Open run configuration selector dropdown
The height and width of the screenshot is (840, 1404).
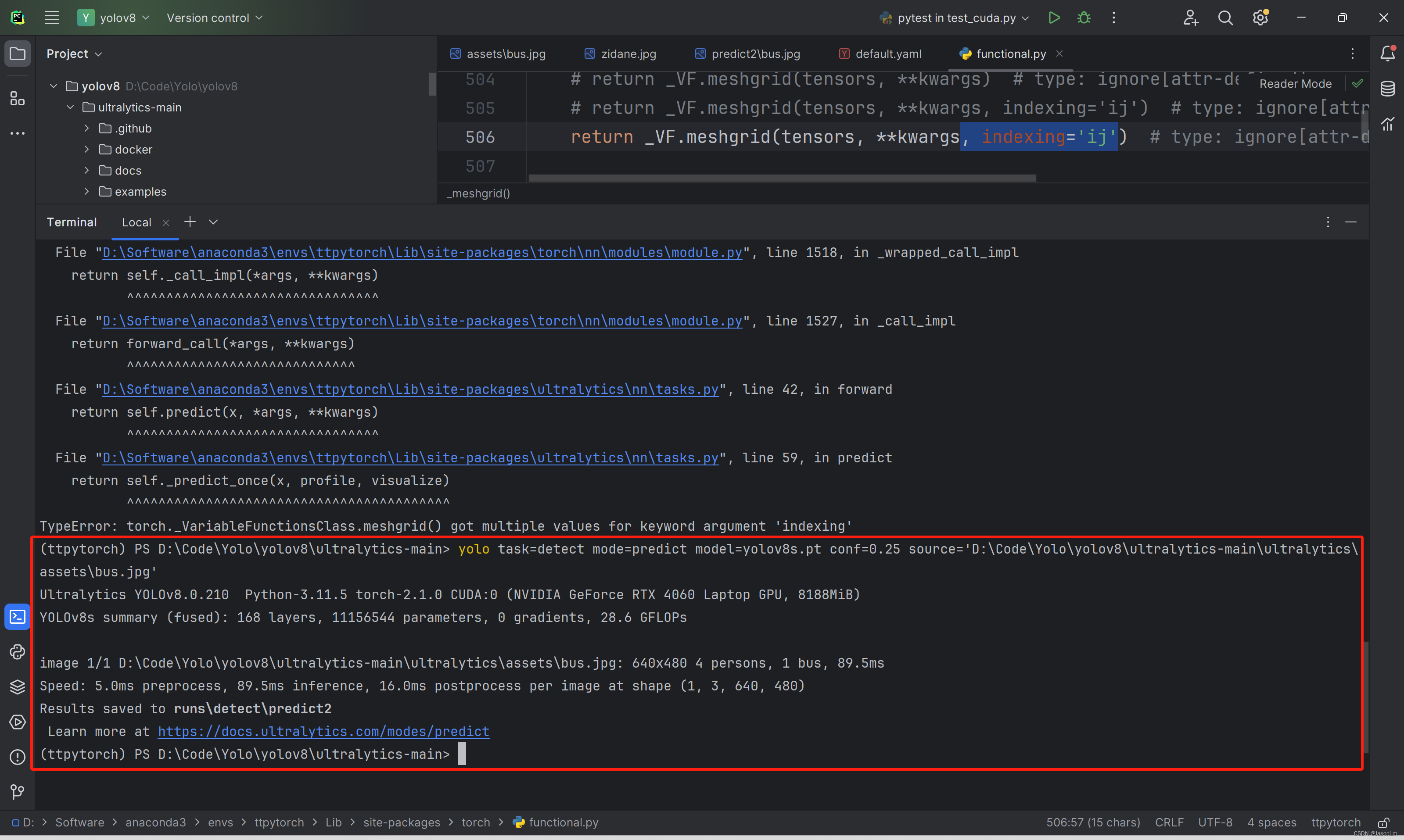[954, 18]
